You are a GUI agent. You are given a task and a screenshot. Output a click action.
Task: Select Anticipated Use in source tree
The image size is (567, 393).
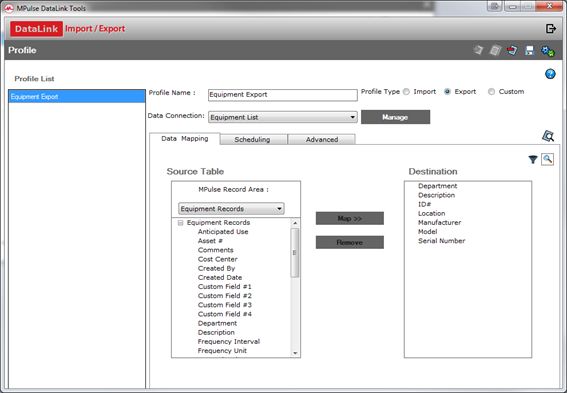223,232
